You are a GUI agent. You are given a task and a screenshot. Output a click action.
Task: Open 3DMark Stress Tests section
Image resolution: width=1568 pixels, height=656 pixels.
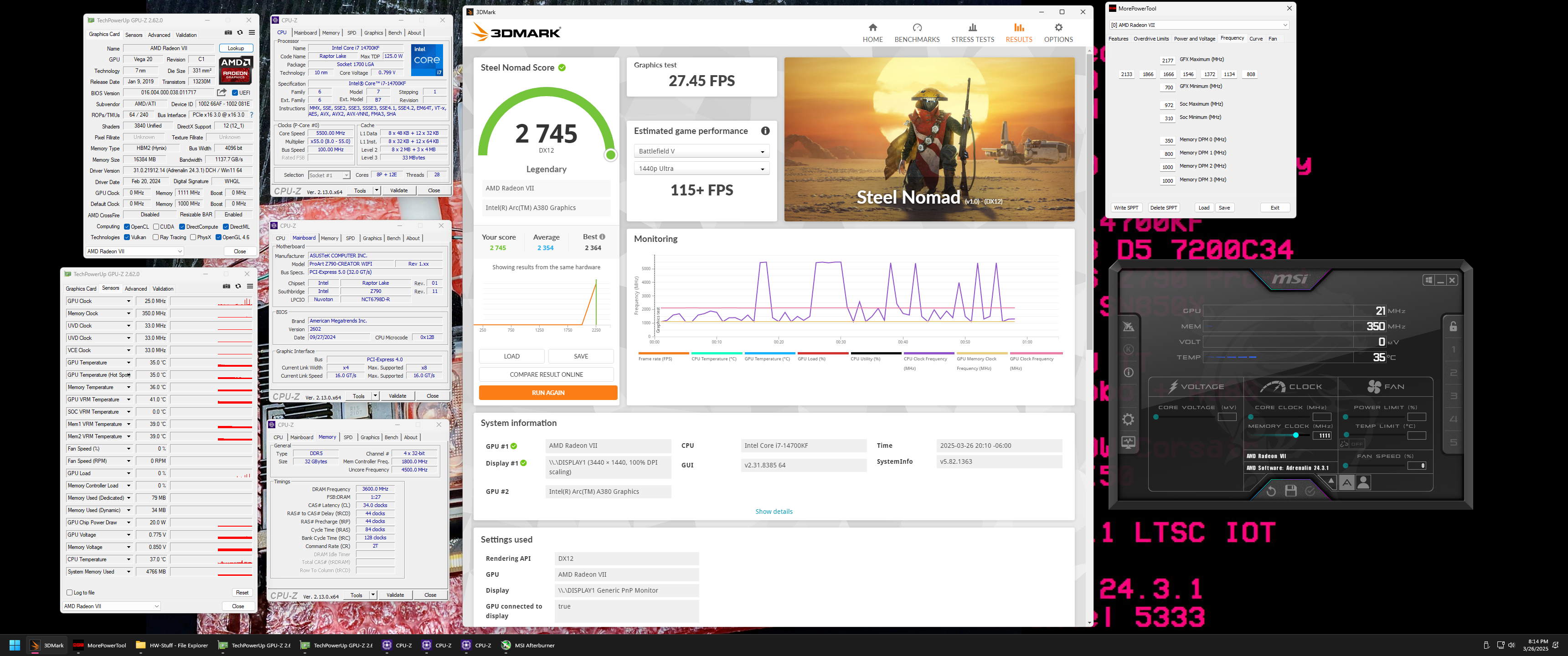972,33
